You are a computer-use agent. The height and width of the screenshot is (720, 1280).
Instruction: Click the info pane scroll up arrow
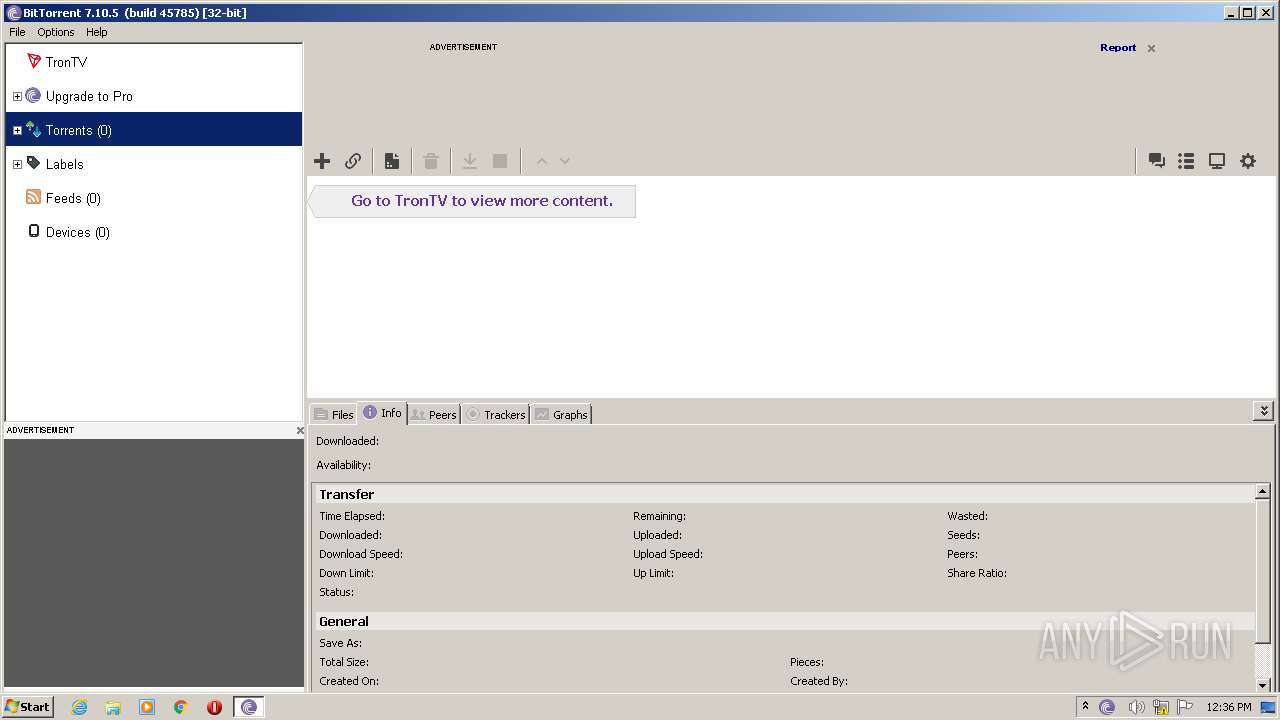click(1263, 492)
